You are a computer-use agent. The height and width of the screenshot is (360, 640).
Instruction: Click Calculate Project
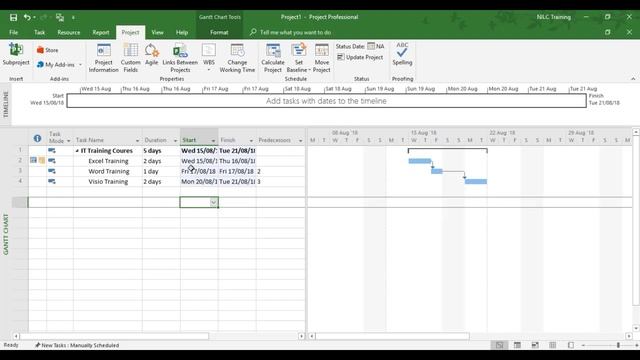coord(273,58)
